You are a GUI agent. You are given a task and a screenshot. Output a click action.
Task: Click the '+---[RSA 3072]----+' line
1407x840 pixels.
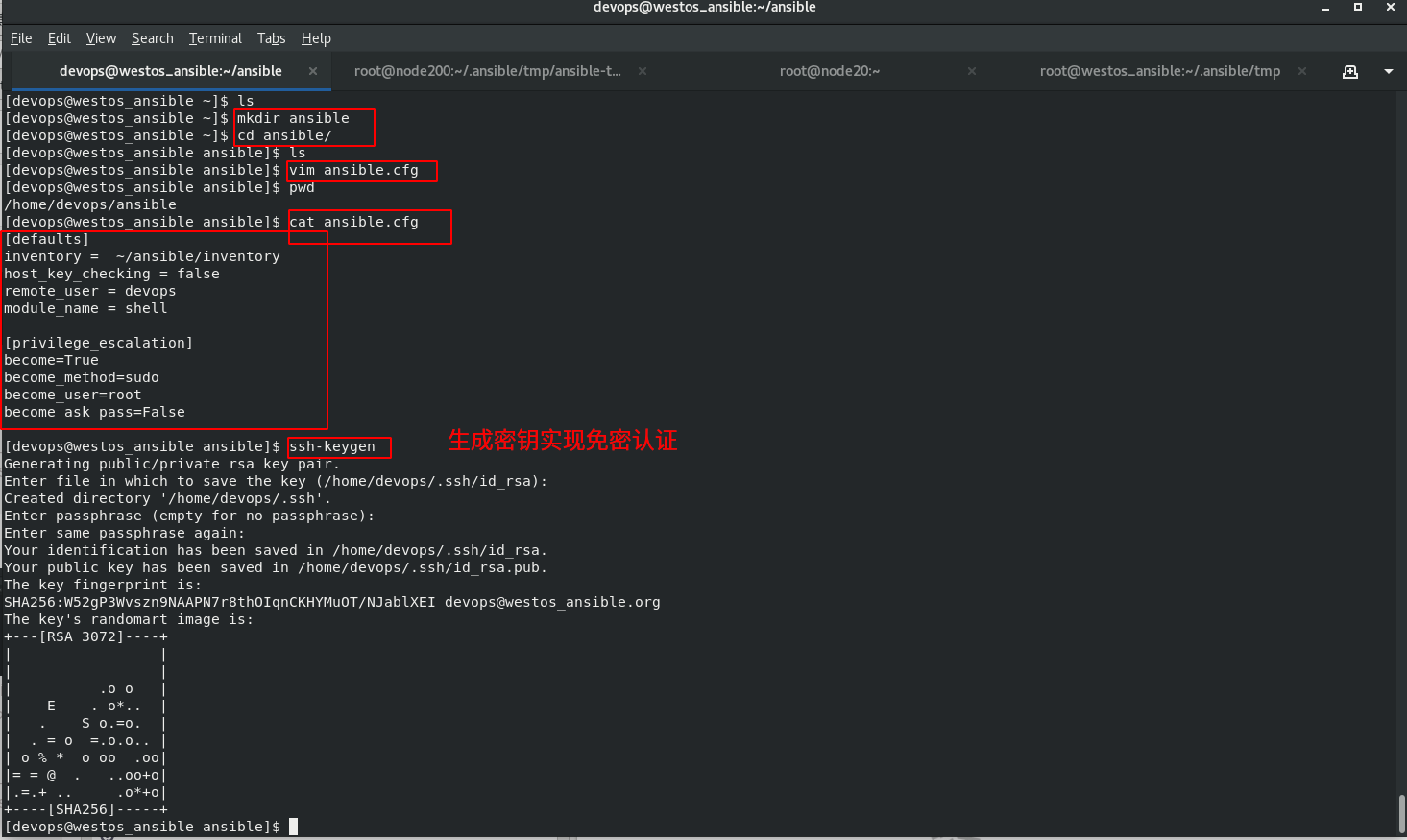click(x=85, y=636)
